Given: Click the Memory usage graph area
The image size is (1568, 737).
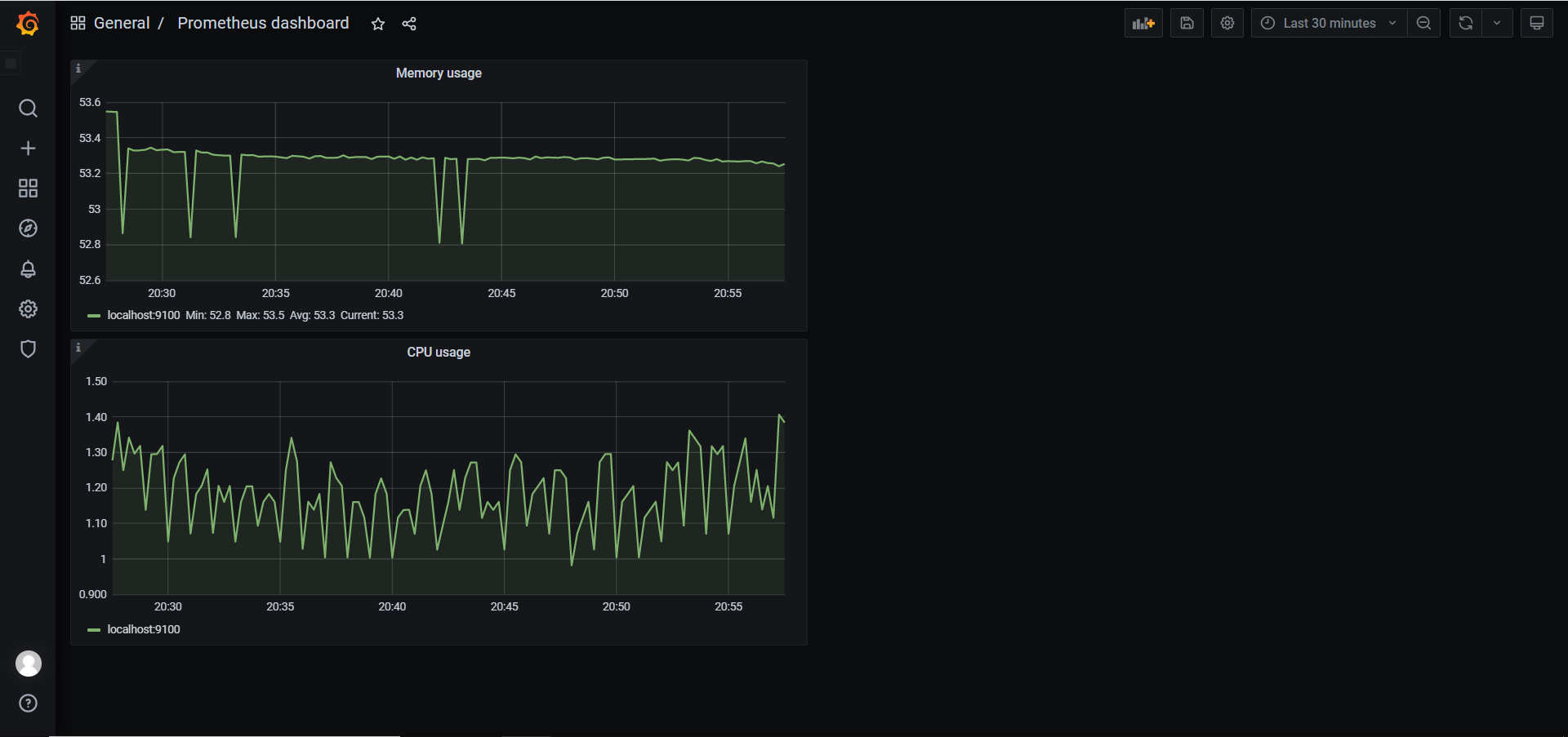Looking at the screenshot, I should click(x=446, y=191).
